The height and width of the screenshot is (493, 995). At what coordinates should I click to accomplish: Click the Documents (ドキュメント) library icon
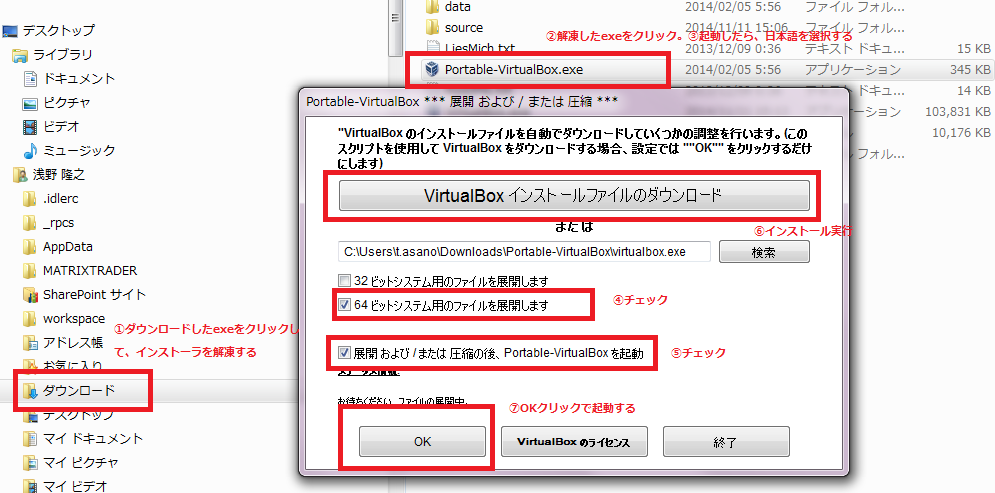[30, 79]
